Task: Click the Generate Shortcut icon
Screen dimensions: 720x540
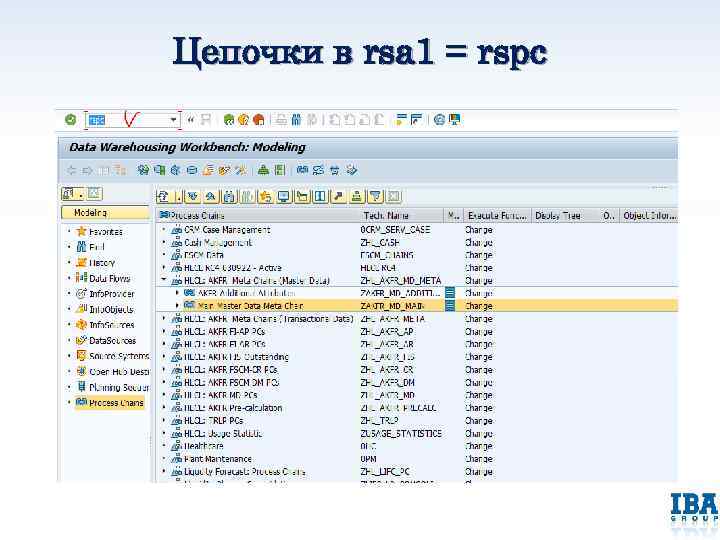Action: click(416, 120)
